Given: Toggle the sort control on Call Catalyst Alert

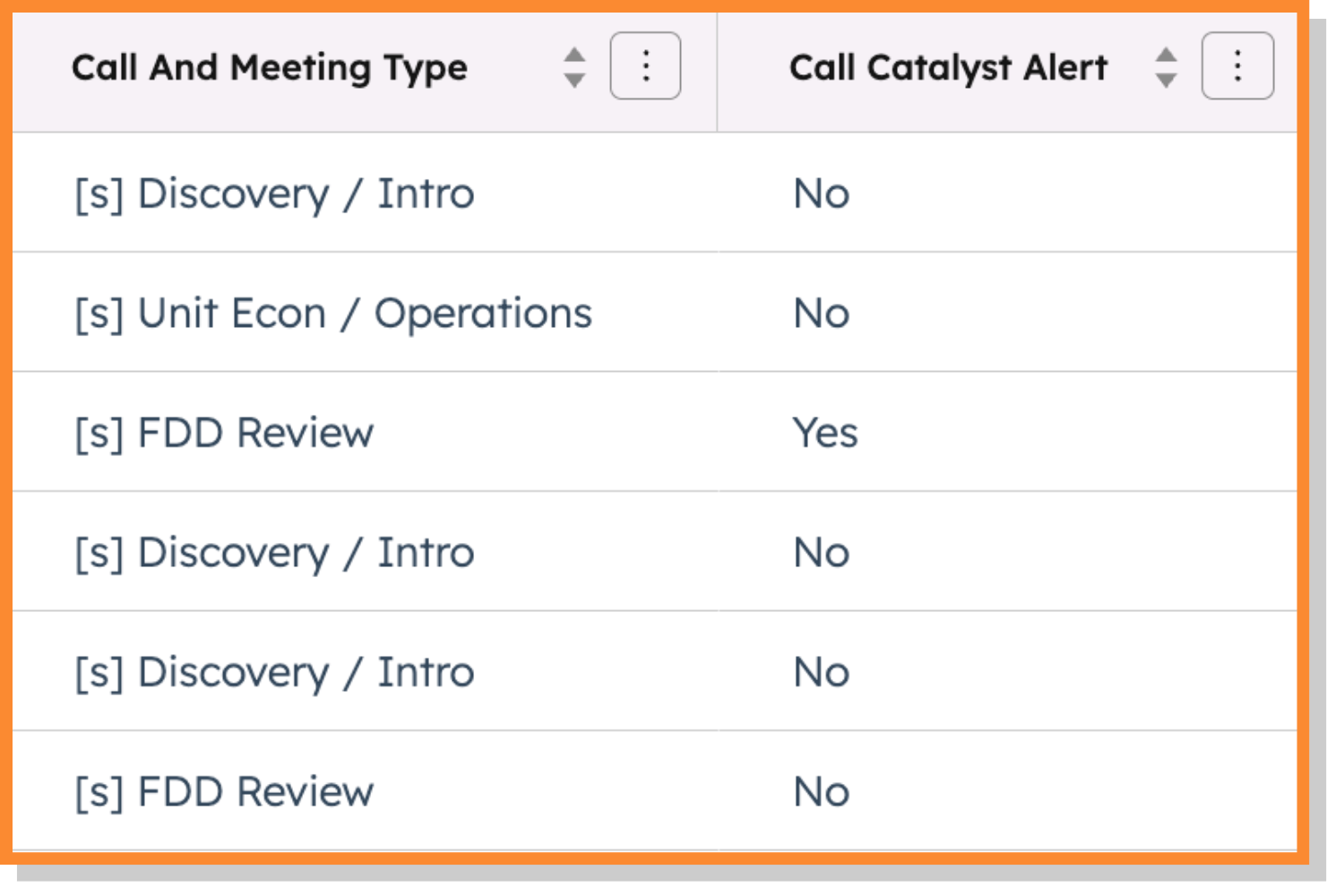Looking at the screenshot, I should point(1167,65).
